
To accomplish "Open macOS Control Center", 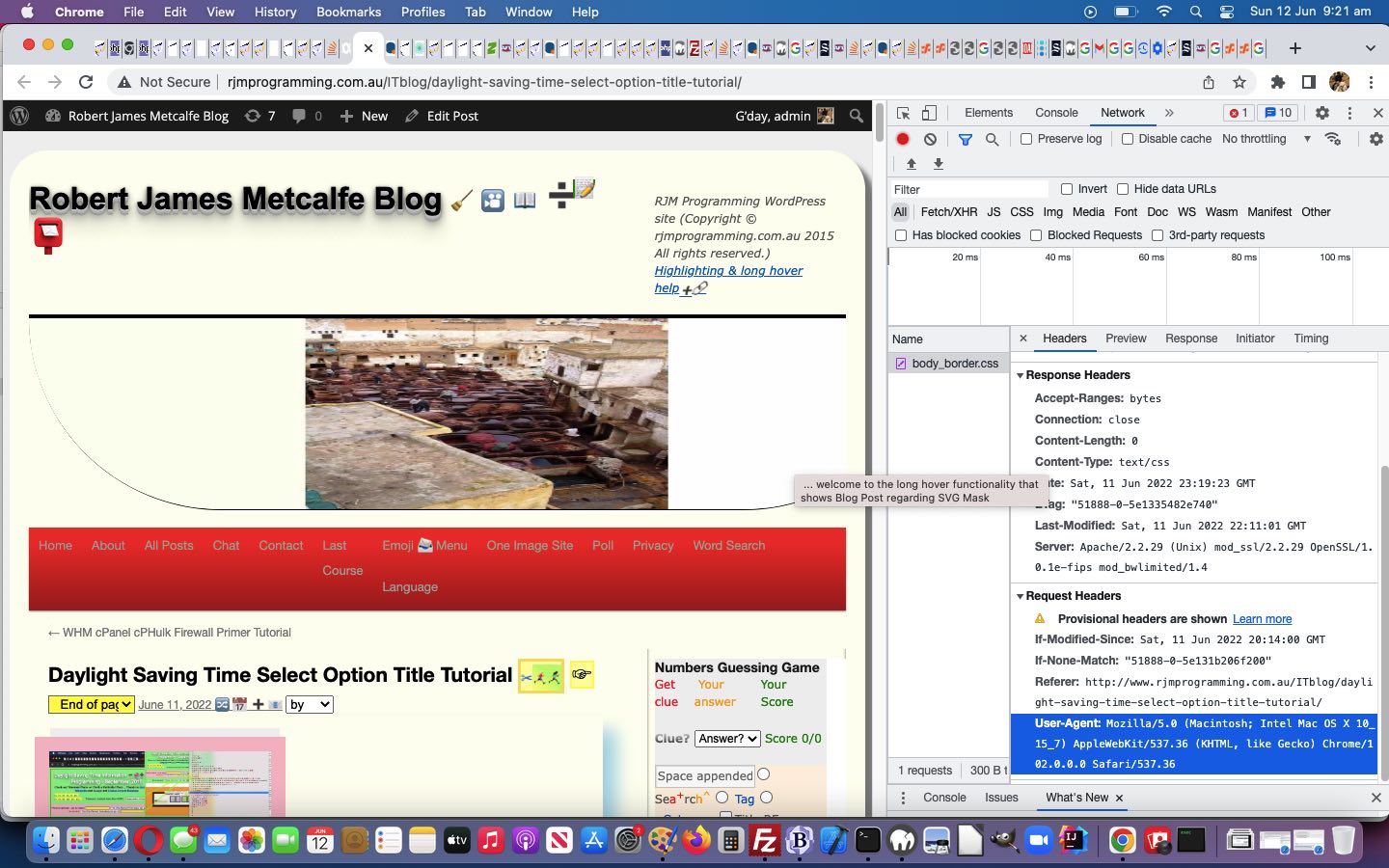I will pos(1227,12).
